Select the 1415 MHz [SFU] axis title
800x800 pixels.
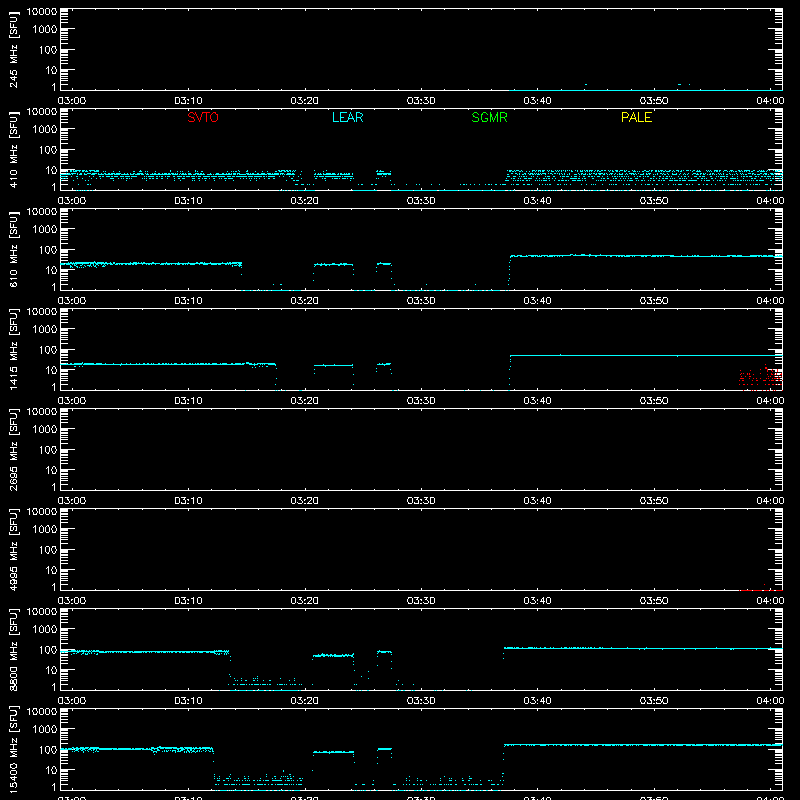point(13,349)
